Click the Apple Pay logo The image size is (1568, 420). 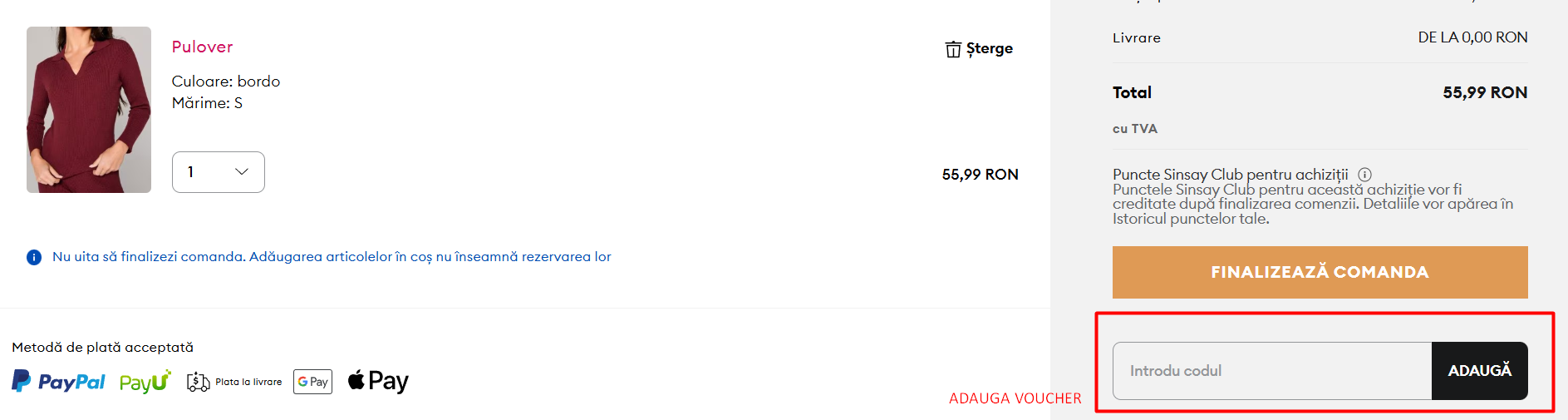tap(378, 381)
